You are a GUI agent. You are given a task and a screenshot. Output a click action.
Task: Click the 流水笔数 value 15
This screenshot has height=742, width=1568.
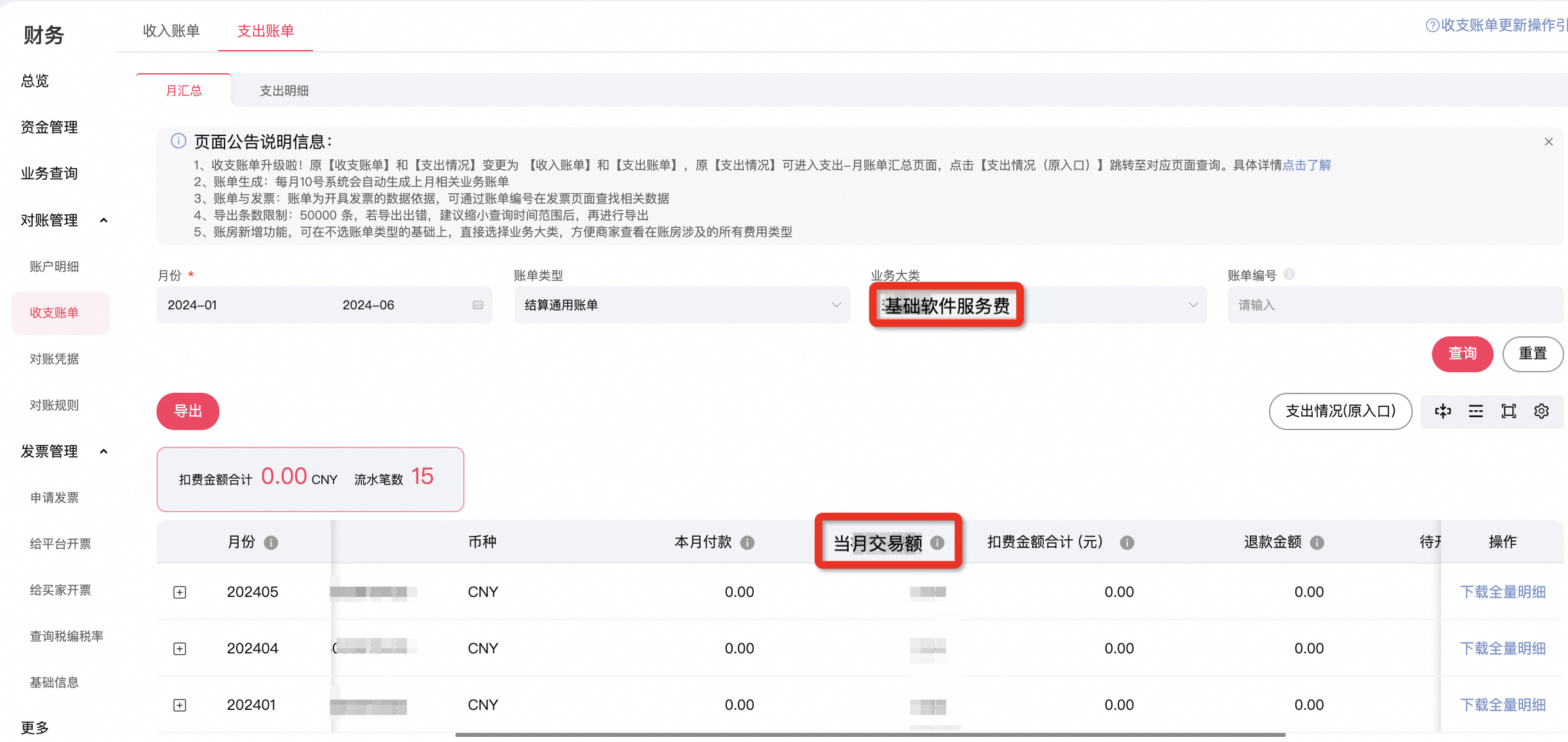[422, 477]
